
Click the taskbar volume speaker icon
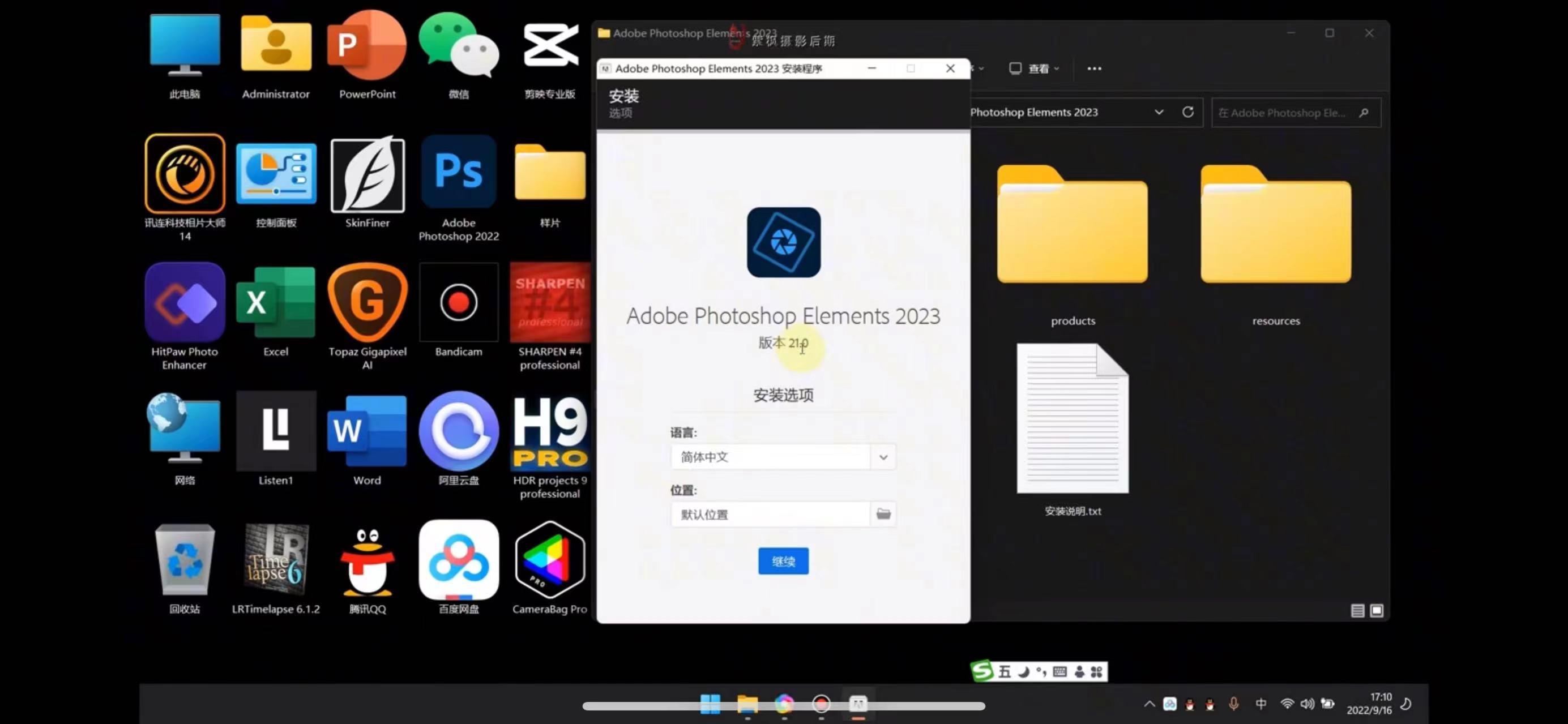(x=1306, y=704)
